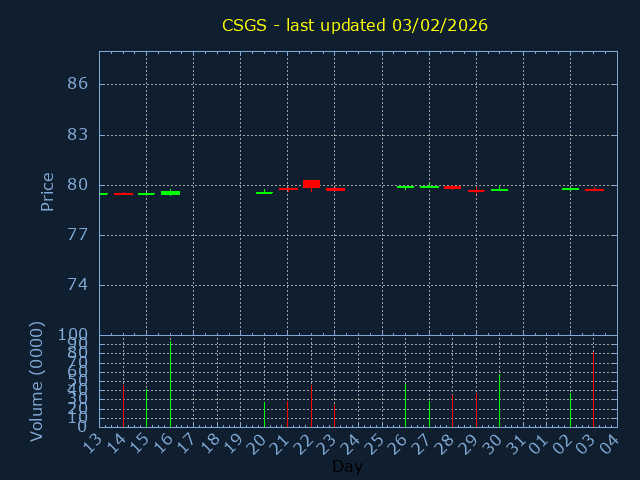
Task: Click the green volume bar on day 02
Action: (570, 410)
